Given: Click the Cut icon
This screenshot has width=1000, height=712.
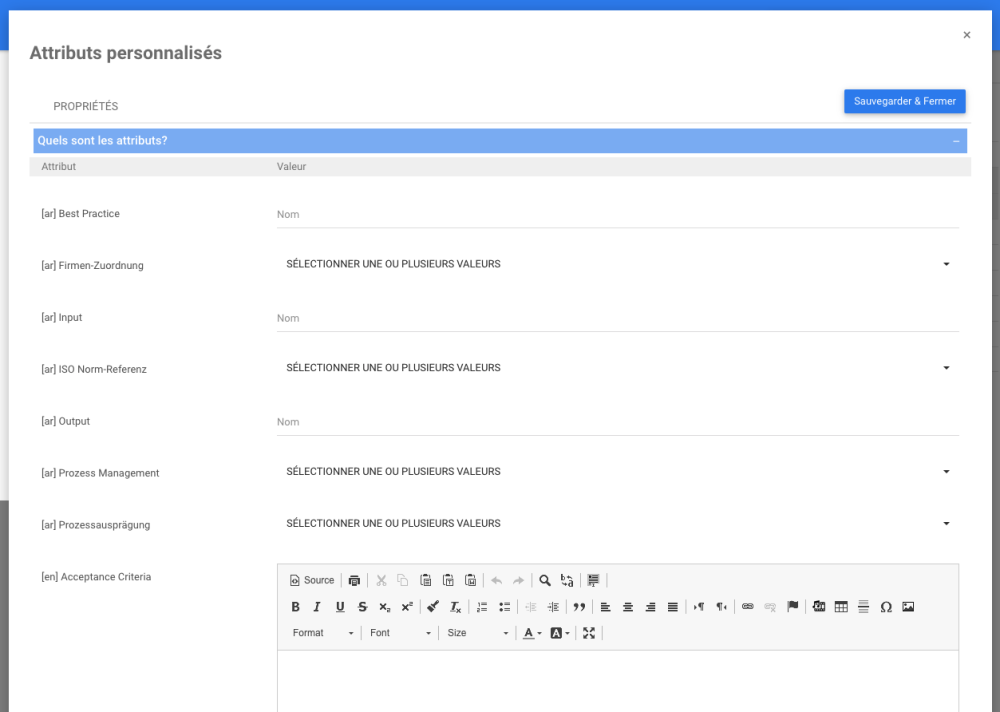Looking at the screenshot, I should point(381,580).
